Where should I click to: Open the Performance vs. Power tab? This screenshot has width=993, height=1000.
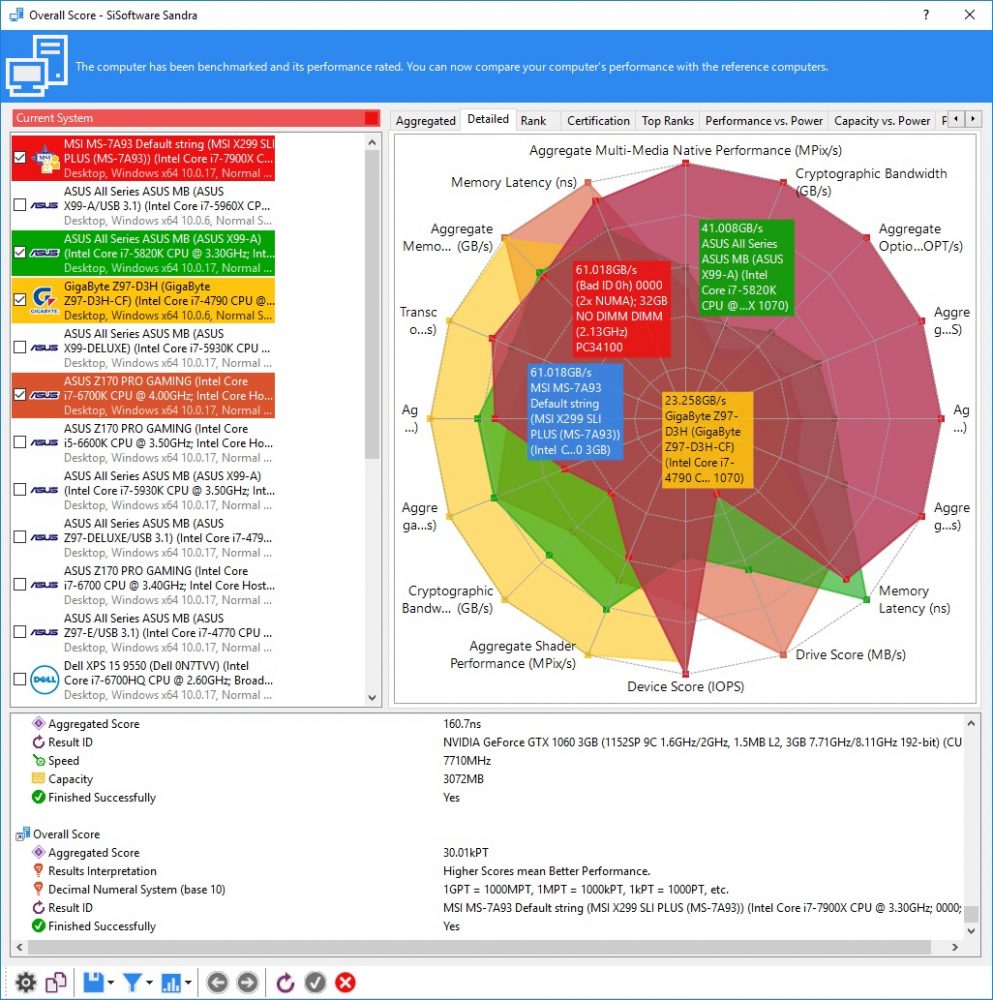[x=764, y=121]
